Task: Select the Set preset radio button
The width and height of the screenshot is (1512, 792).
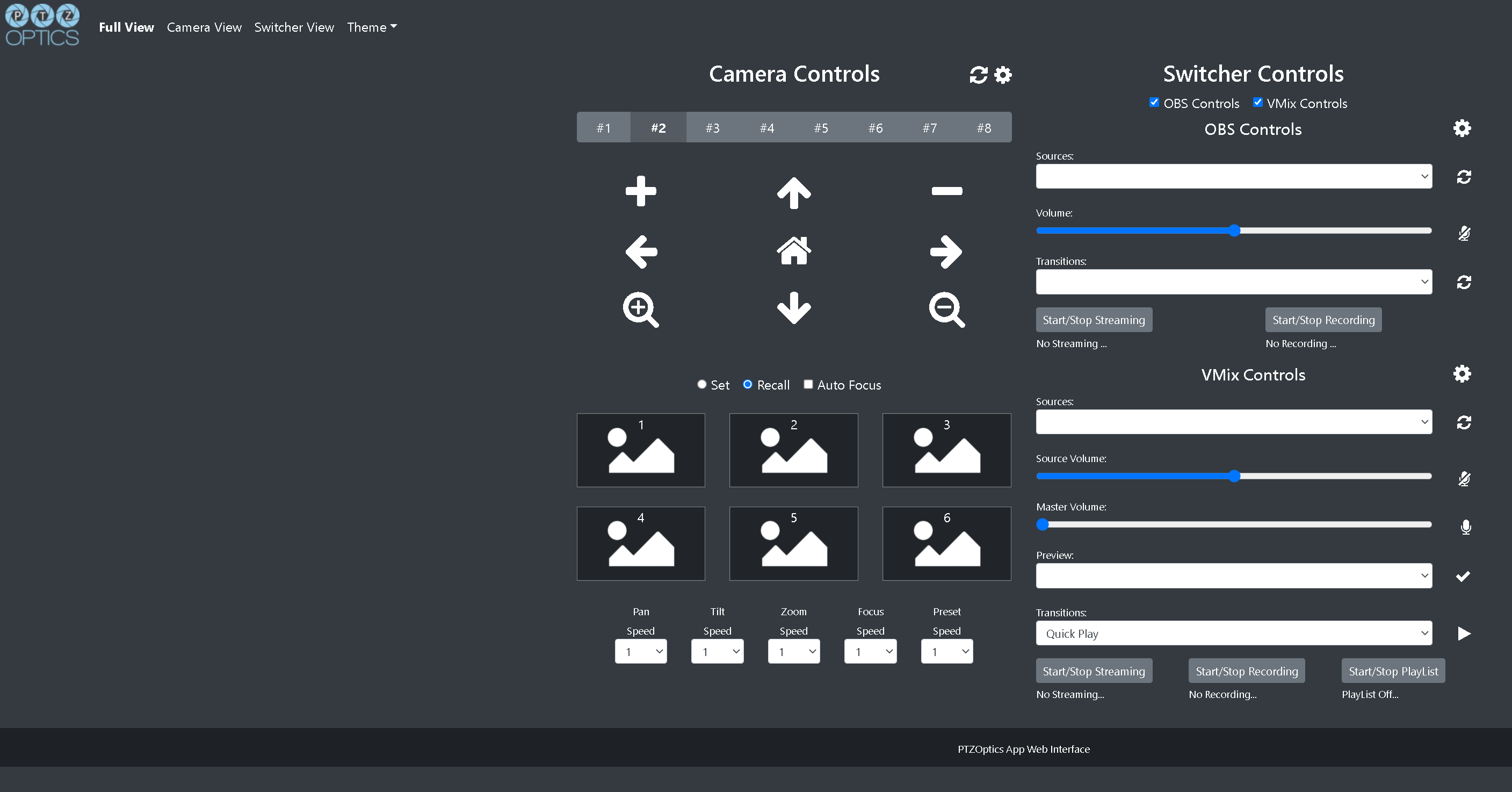Action: coord(701,384)
